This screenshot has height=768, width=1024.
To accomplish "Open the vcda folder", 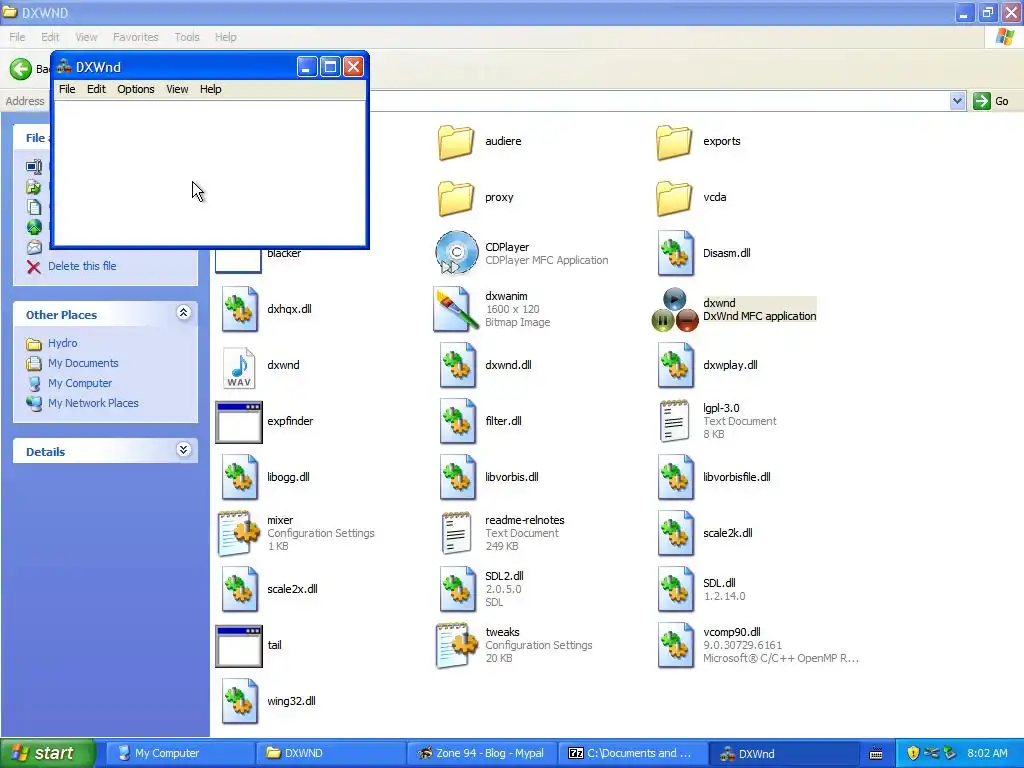I will [674, 198].
